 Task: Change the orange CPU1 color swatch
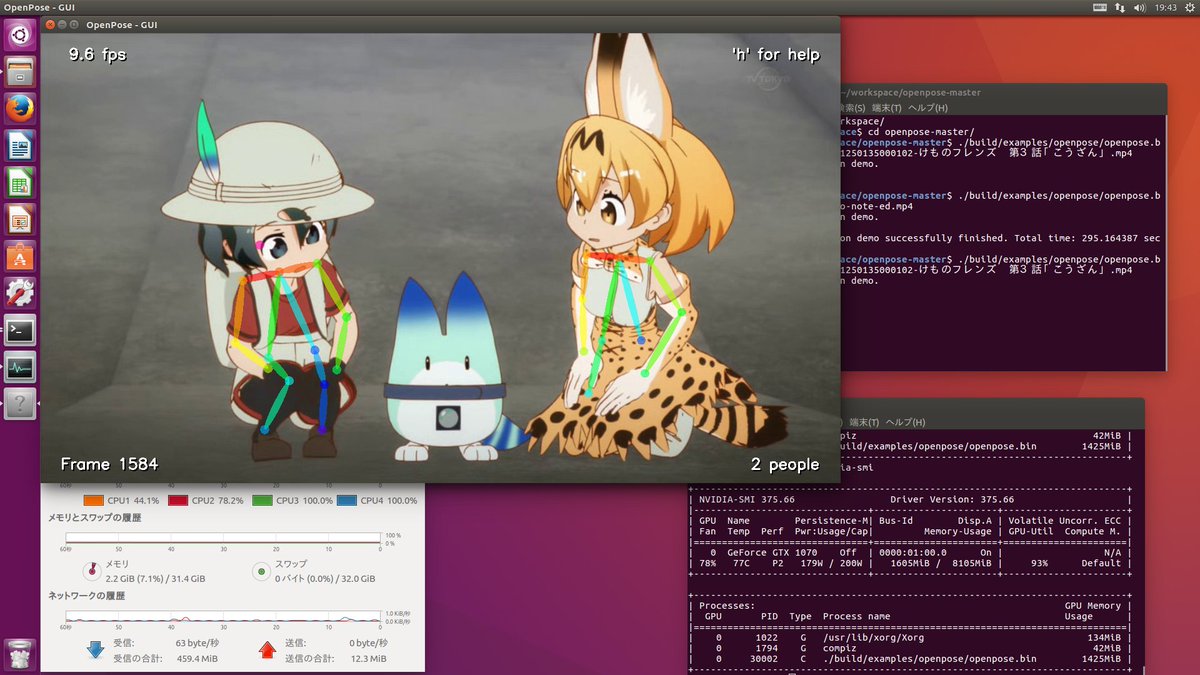tap(93, 500)
